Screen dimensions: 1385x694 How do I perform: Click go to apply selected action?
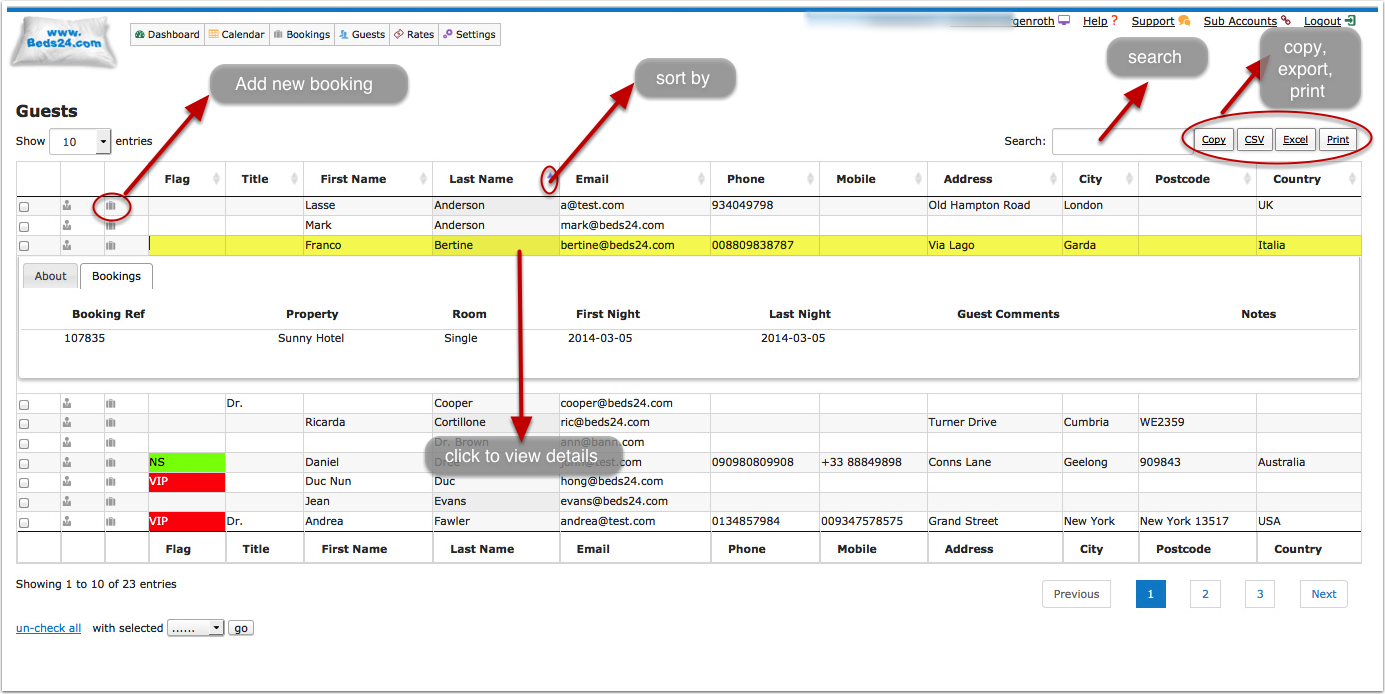click(x=241, y=628)
